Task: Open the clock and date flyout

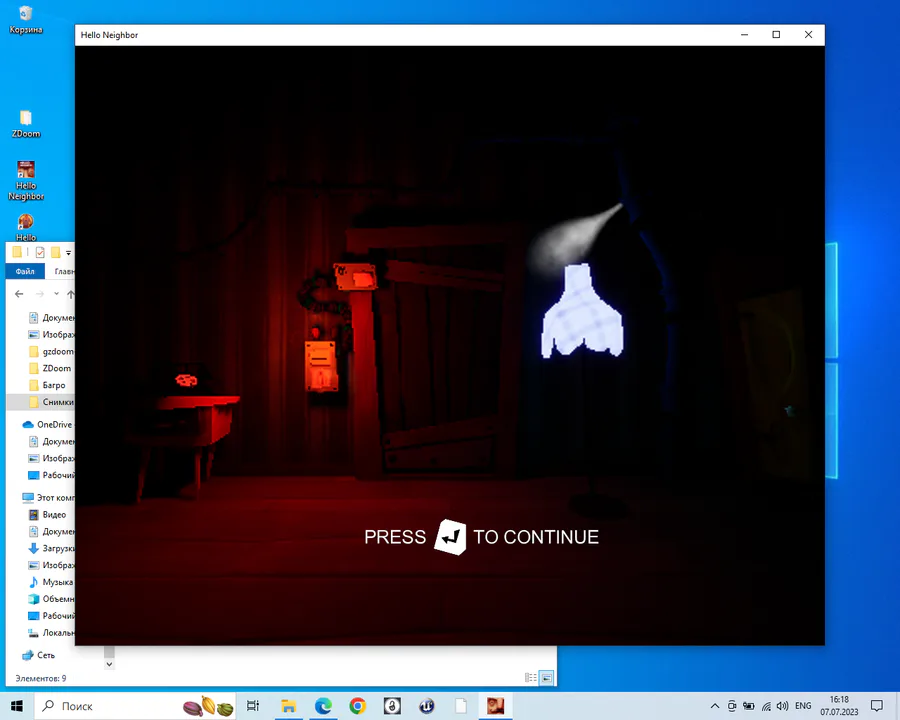Action: (839, 706)
